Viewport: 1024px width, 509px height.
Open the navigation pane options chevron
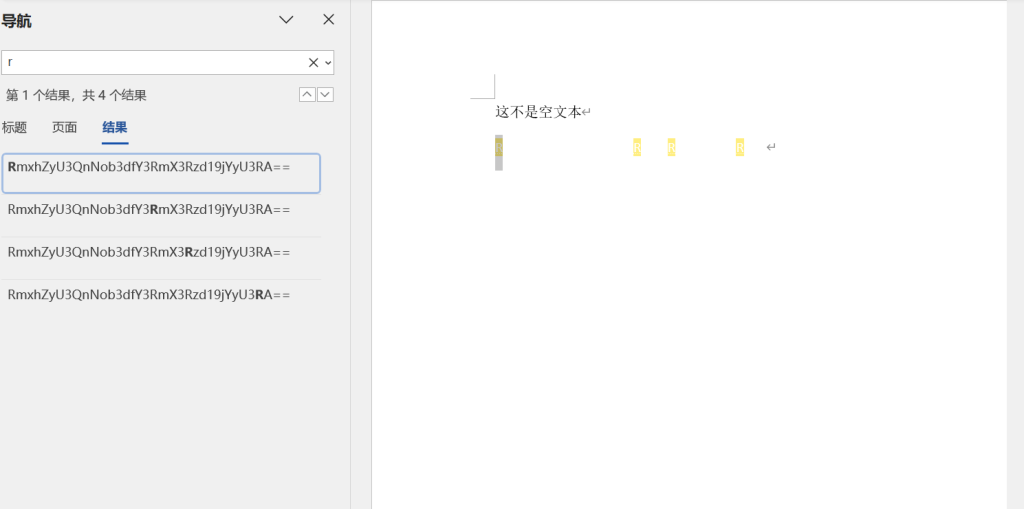286,20
